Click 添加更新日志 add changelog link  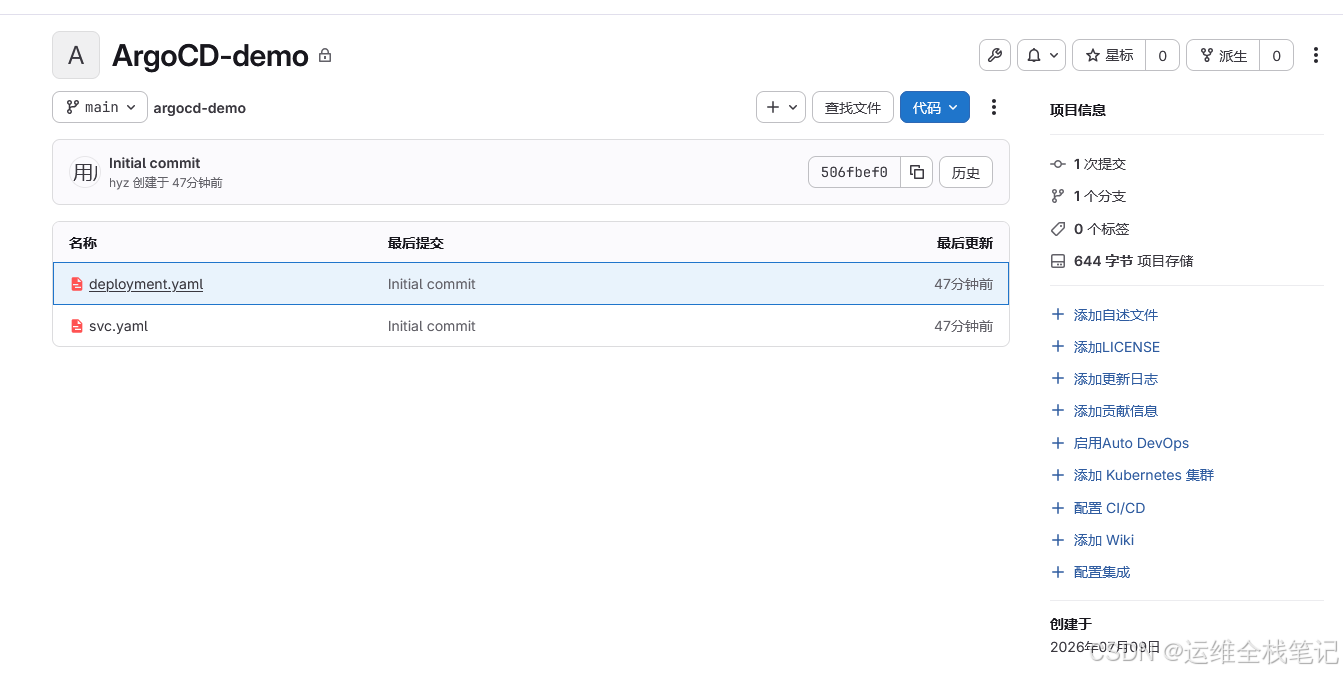(x=1116, y=379)
